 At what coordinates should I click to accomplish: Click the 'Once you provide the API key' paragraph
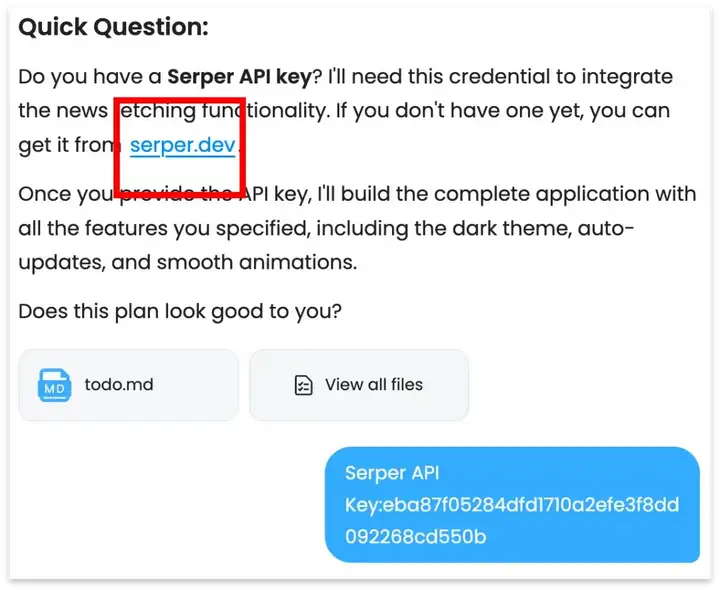pos(357,228)
